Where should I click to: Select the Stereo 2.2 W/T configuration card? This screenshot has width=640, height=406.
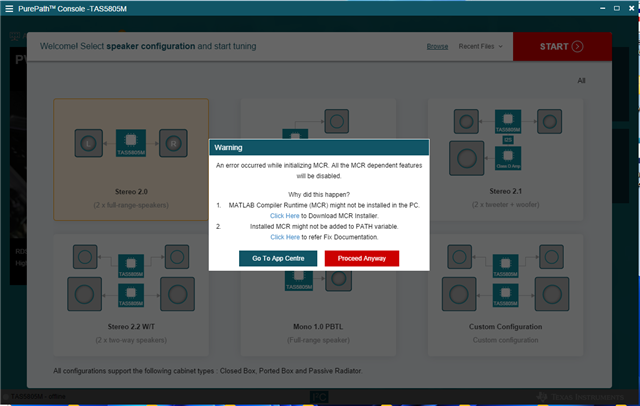click(131, 295)
